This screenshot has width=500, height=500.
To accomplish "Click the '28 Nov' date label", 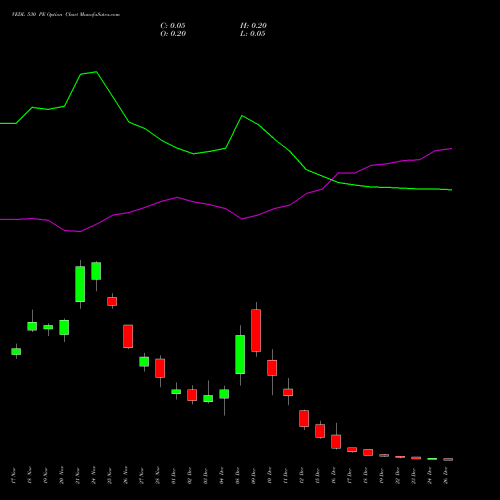I will click(x=158, y=475).
